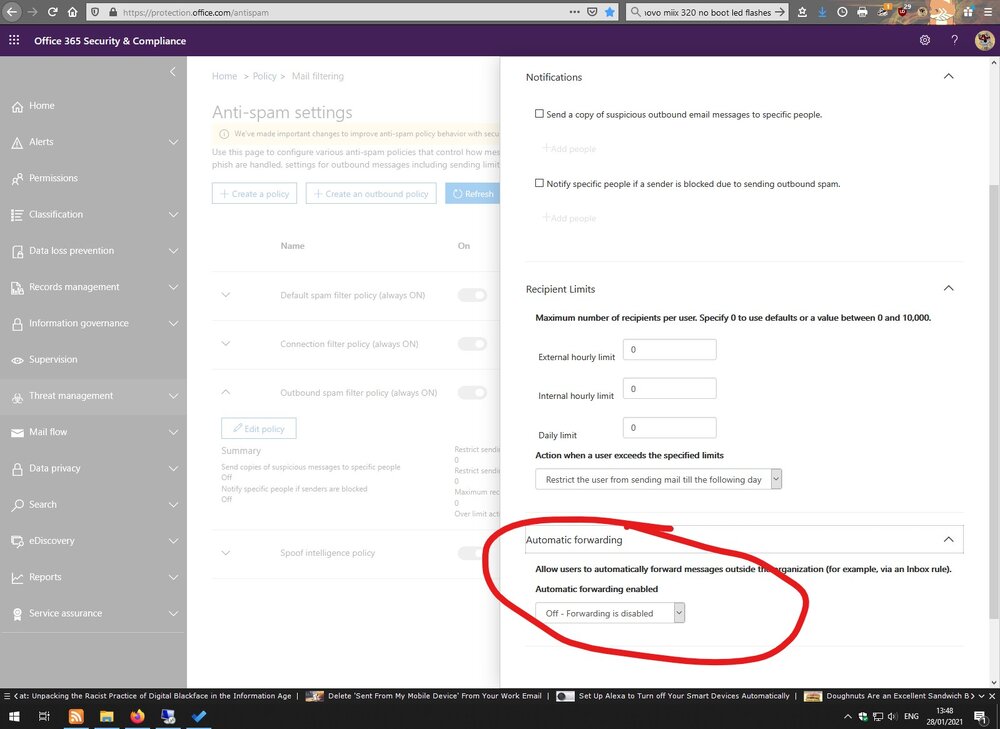The width and height of the screenshot is (1000, 729).
Task: Switch to Firefox on the taskbar
Action: pos(137,716)
